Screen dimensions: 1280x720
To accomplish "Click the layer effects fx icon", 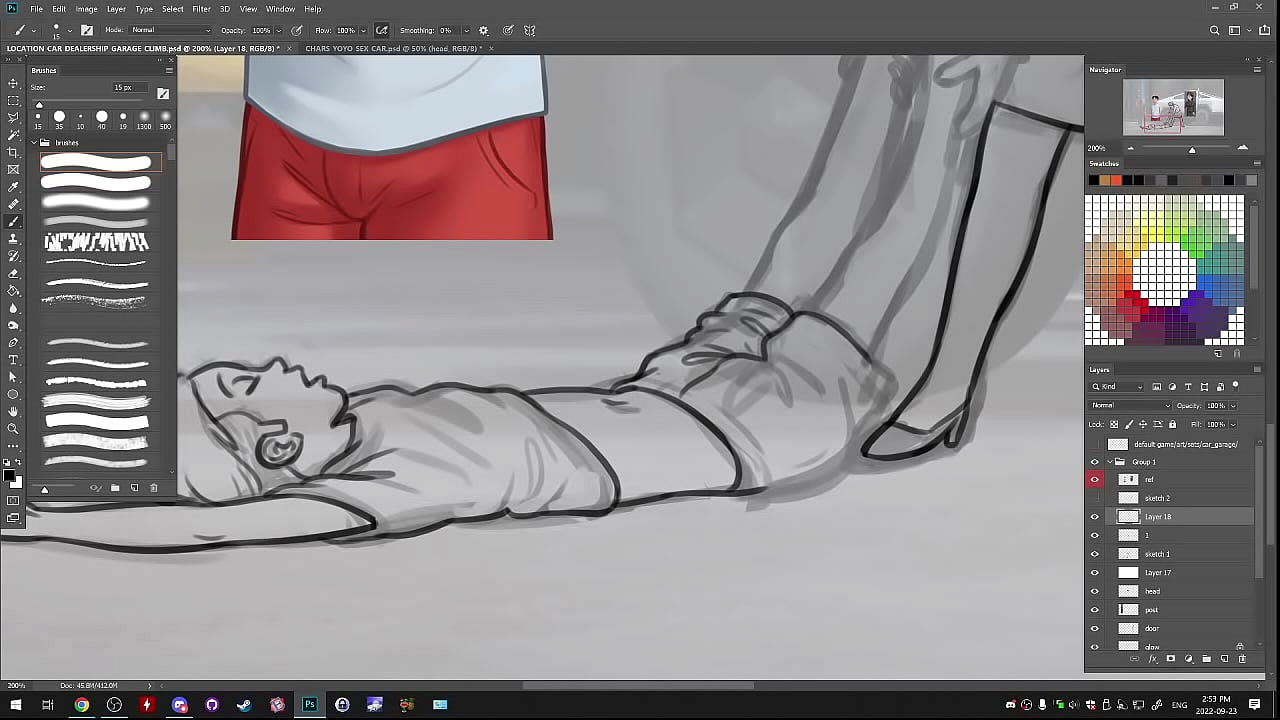I will pyautogui.click(x=1152, y=659).
